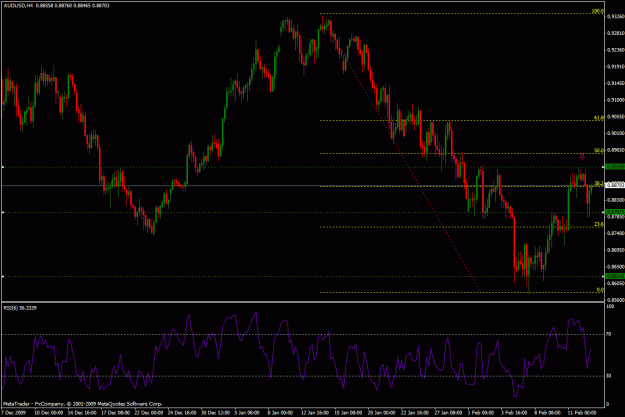Screen dimensions: 625x417
Task: Click the 0.92810 price axis value
Action: pyautogui.click(x=615, y=33)
